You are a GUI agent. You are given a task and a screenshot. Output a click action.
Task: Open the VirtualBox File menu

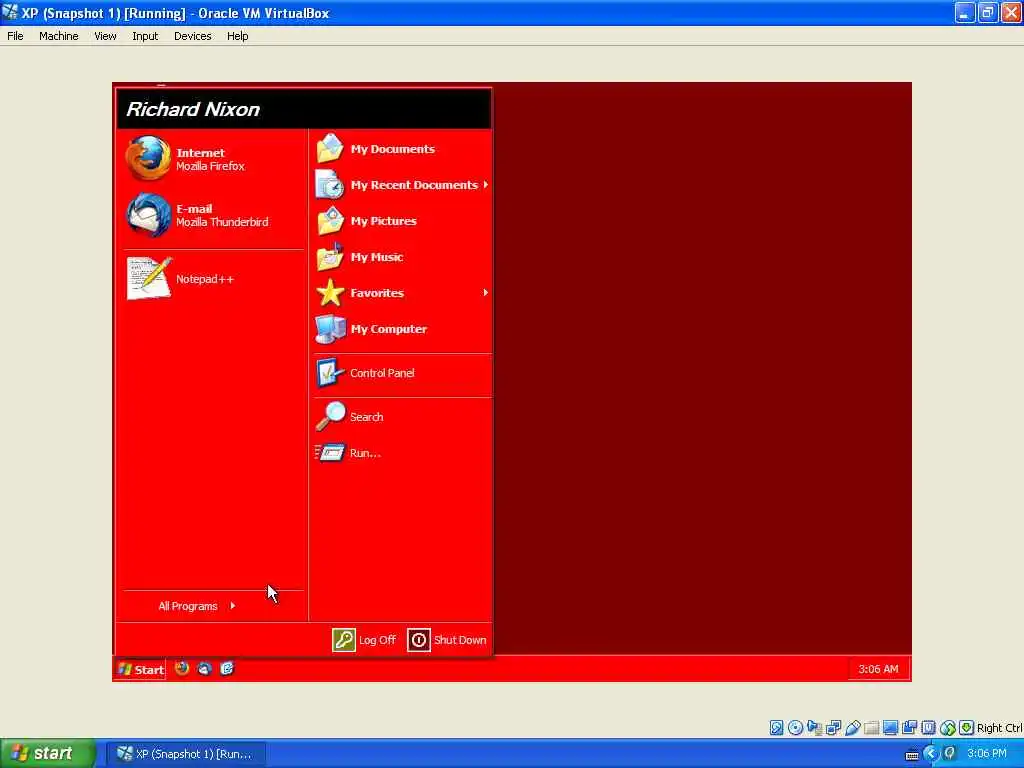tap(15, 36)
